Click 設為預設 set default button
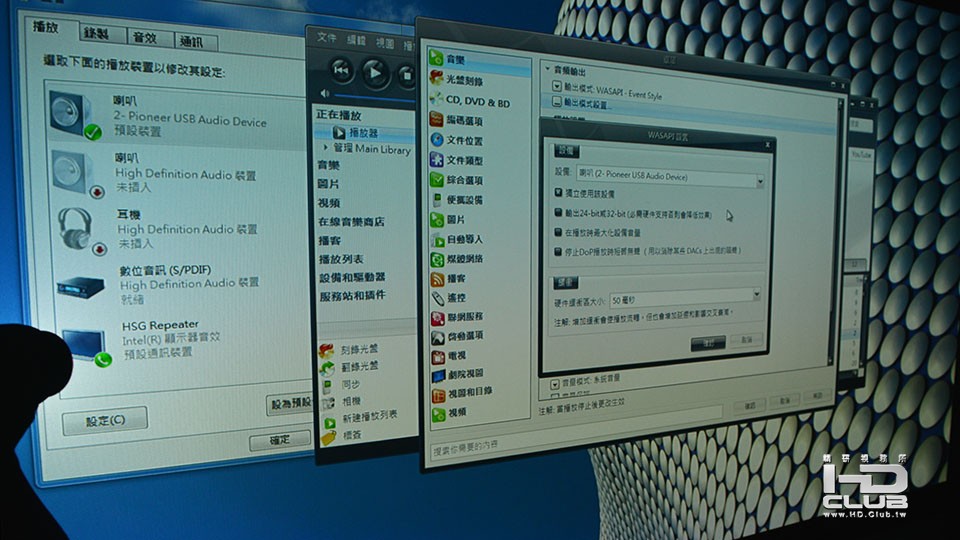This screenshot has width=960, height=540. [290, 403]
